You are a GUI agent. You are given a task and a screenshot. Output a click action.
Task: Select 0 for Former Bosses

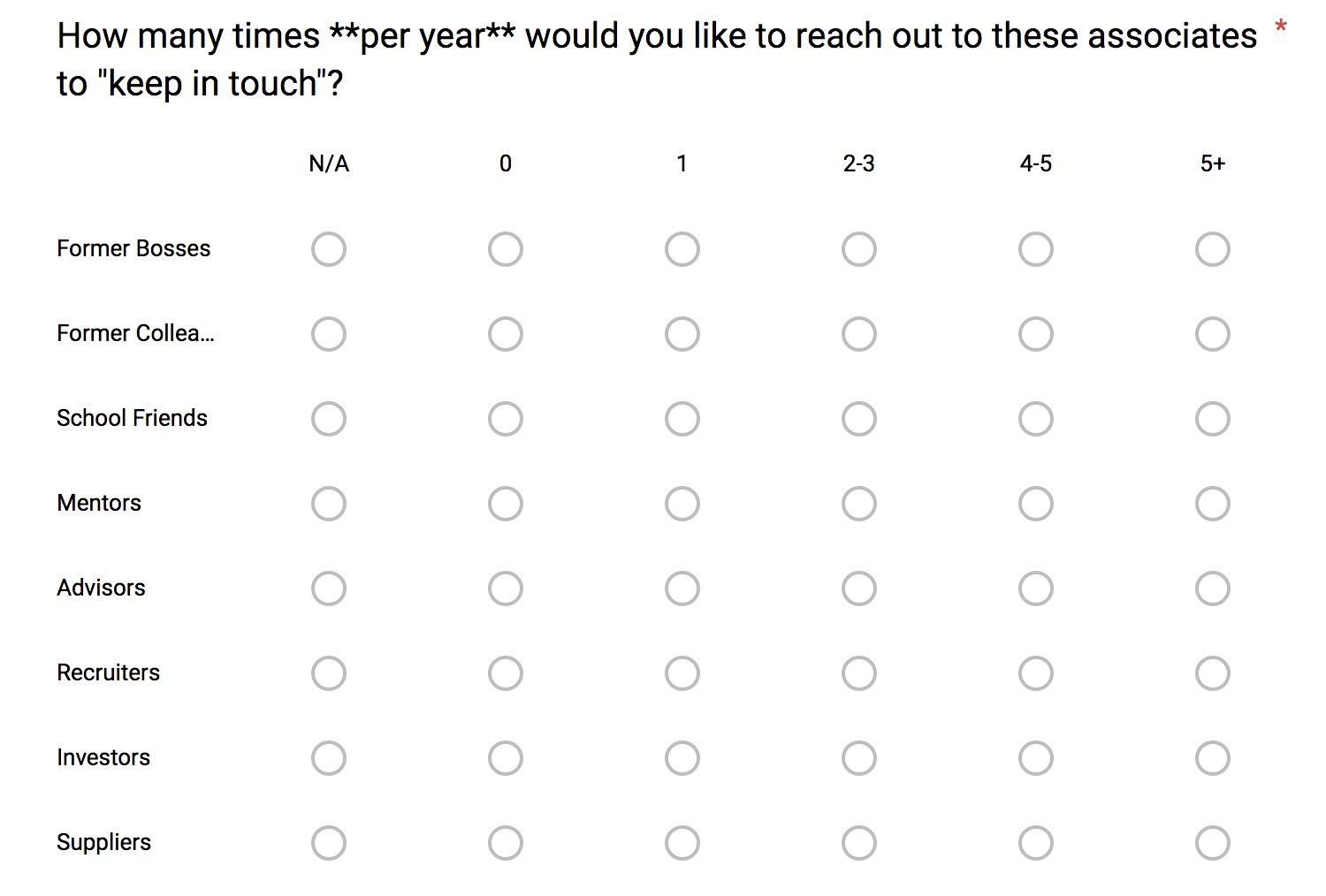point(506,249)
